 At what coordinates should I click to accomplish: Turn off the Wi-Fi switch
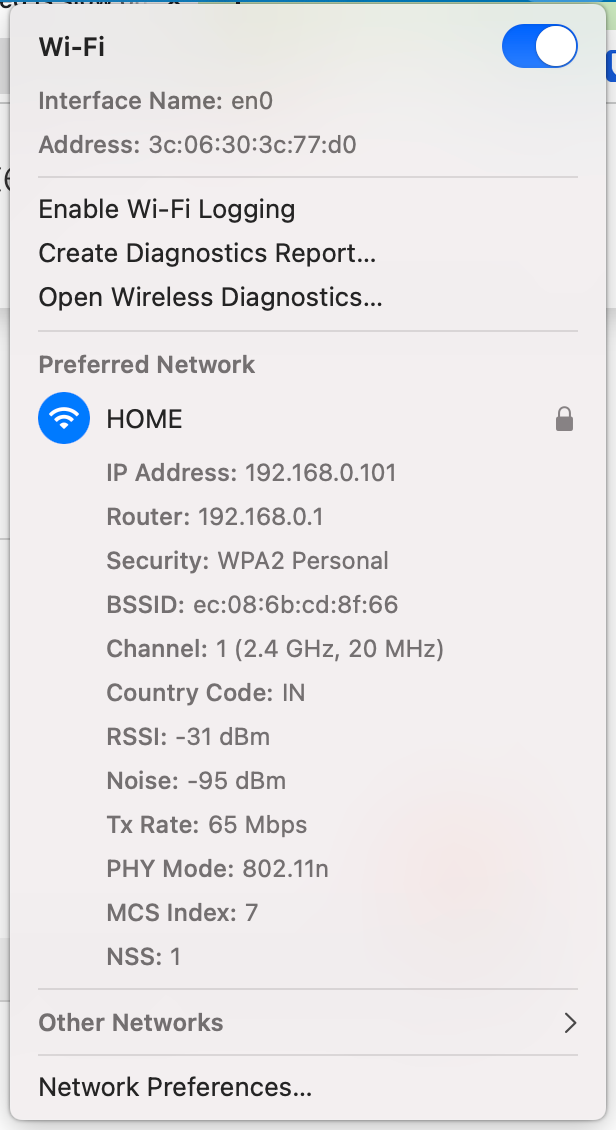point(539,47)
